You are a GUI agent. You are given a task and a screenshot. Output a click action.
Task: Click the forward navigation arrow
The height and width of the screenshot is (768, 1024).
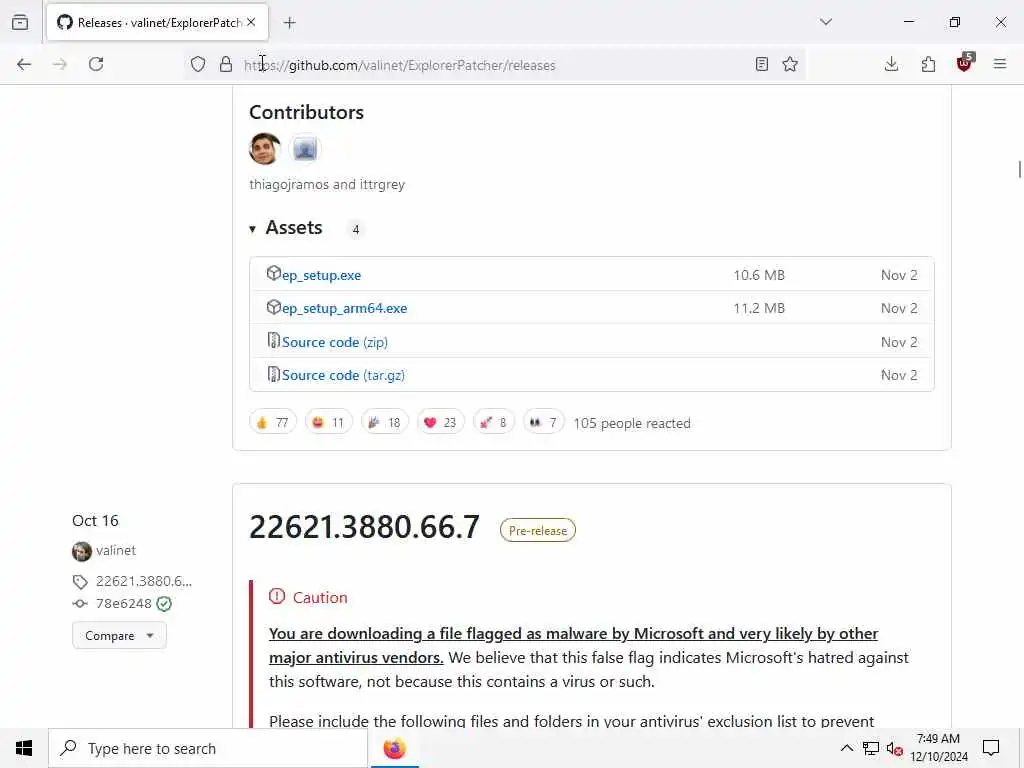tap(60, 64)
